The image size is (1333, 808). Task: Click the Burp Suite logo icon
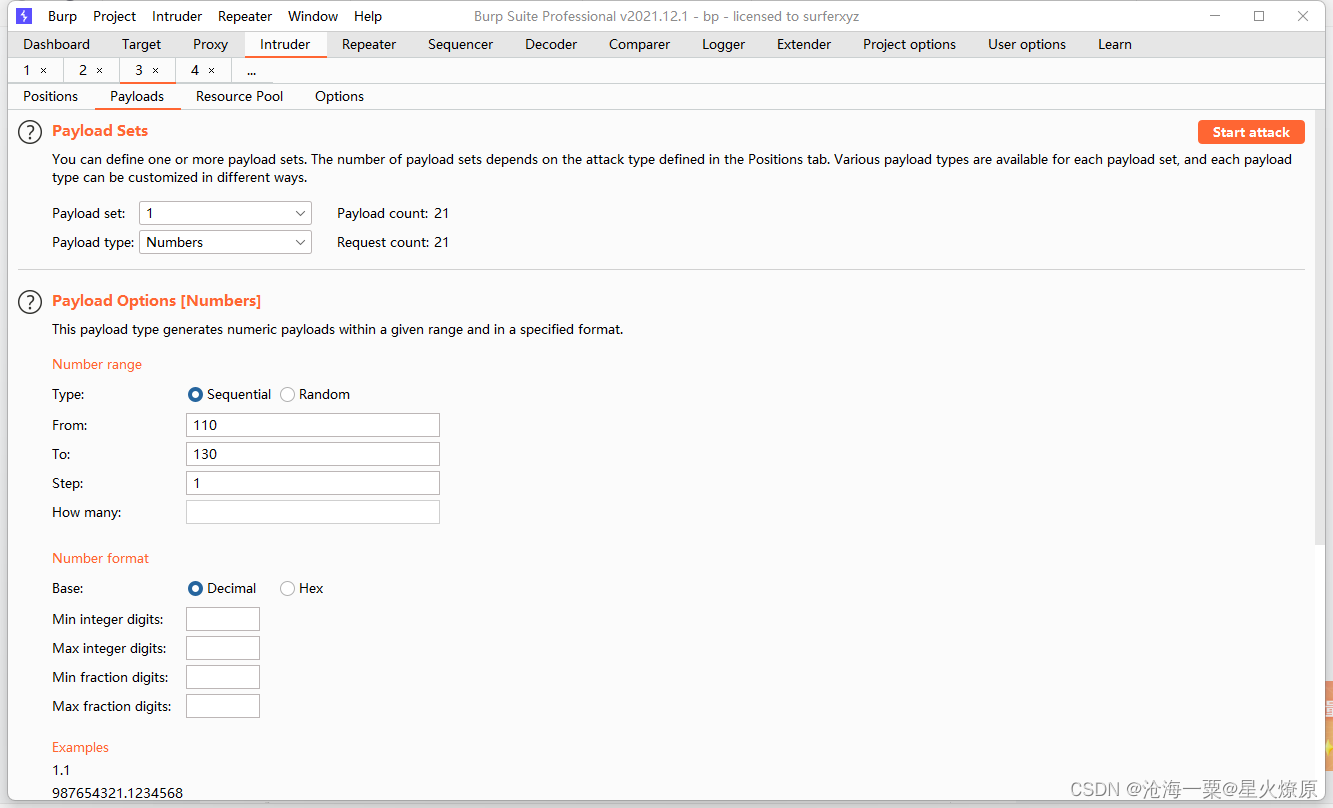[x=25, y=16]
